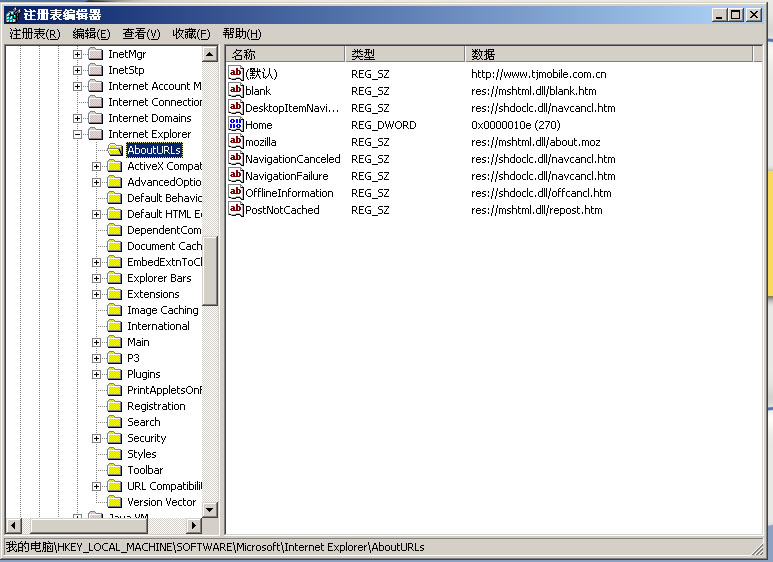
Task: Select the International key
Action: tap(158, 326)
